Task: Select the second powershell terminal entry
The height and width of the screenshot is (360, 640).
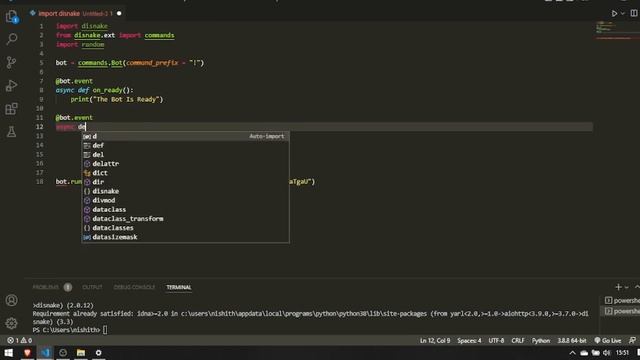Action: 622,311
